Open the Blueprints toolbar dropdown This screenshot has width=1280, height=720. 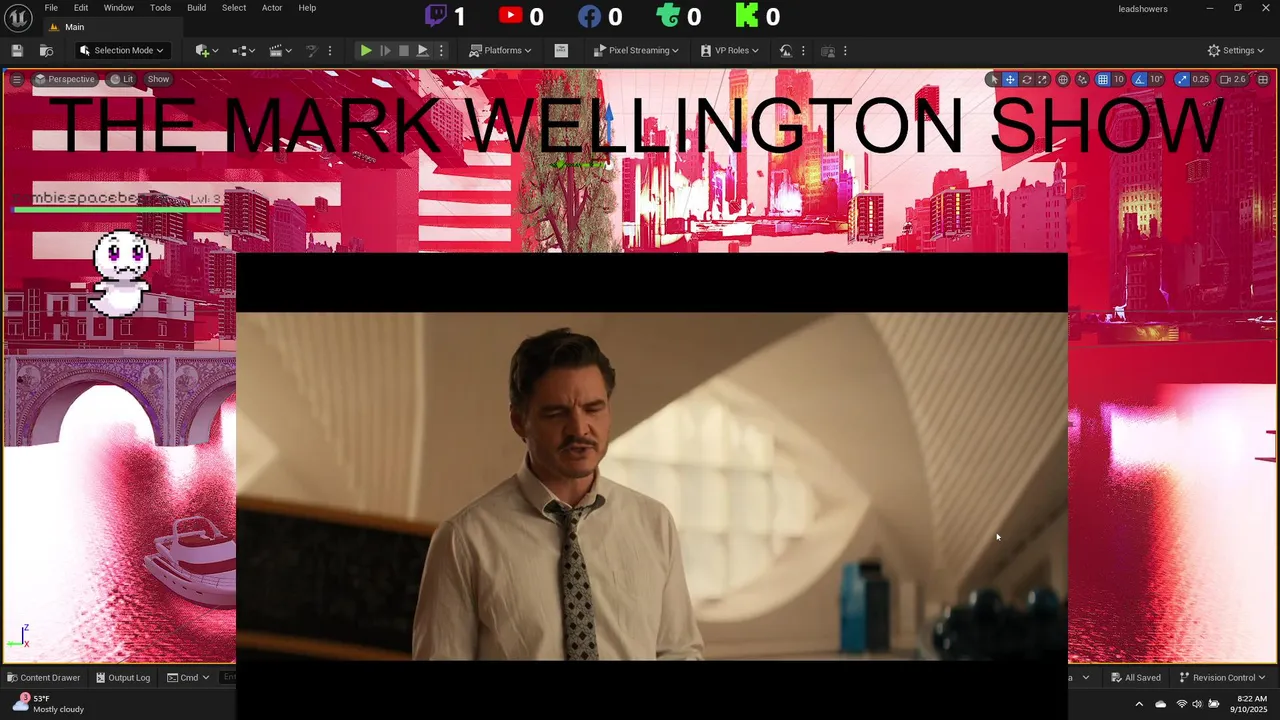tap(243, 51)
